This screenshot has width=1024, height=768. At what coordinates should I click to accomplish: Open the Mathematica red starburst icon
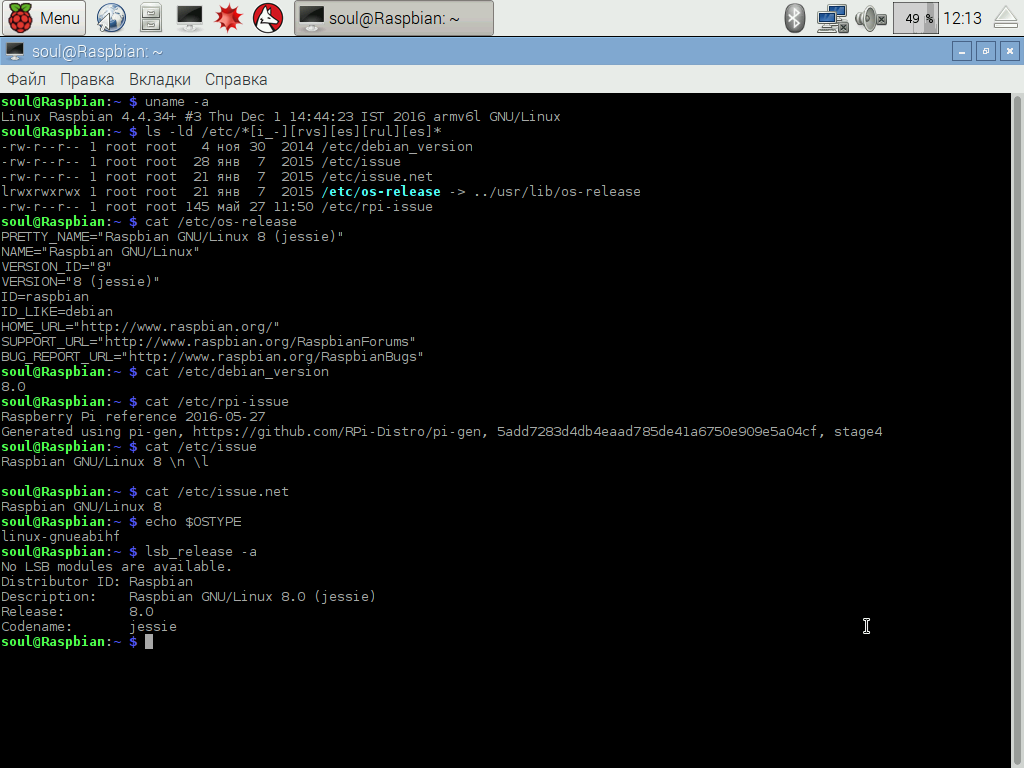point(229,18)
